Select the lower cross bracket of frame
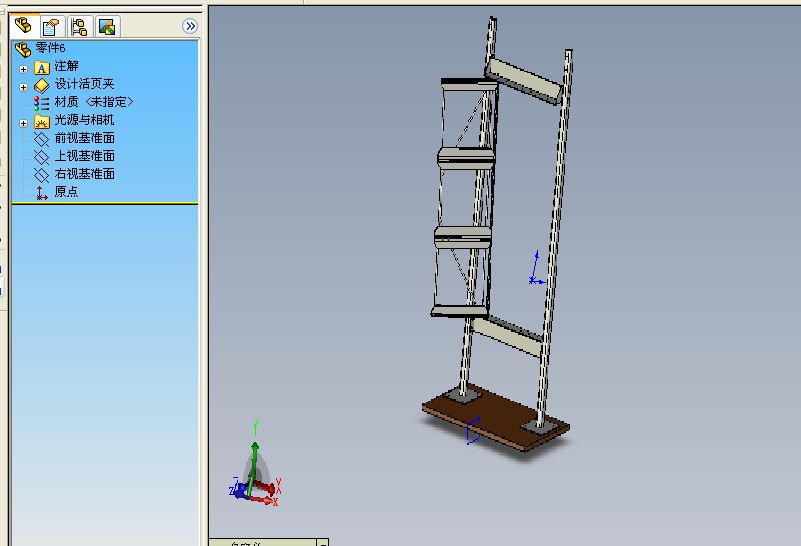801x546 pixels. pyautogui.click(x=506, y=336)
